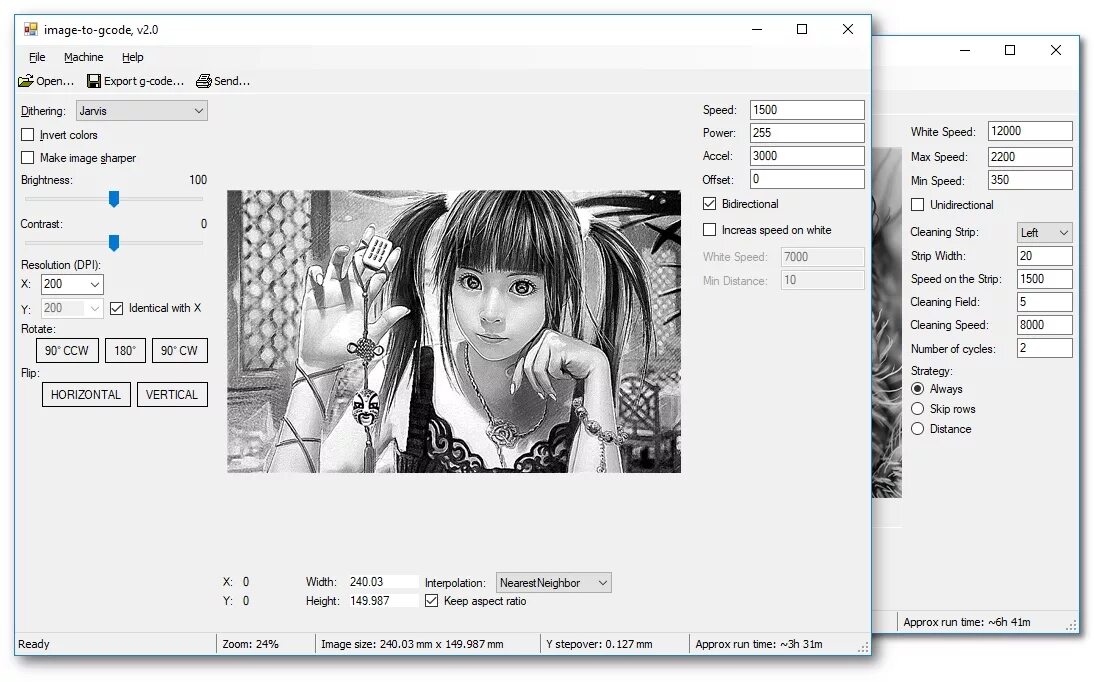Screen dimensions: 1094x682
Task: Click Ready status text
Action: point(34,644)
